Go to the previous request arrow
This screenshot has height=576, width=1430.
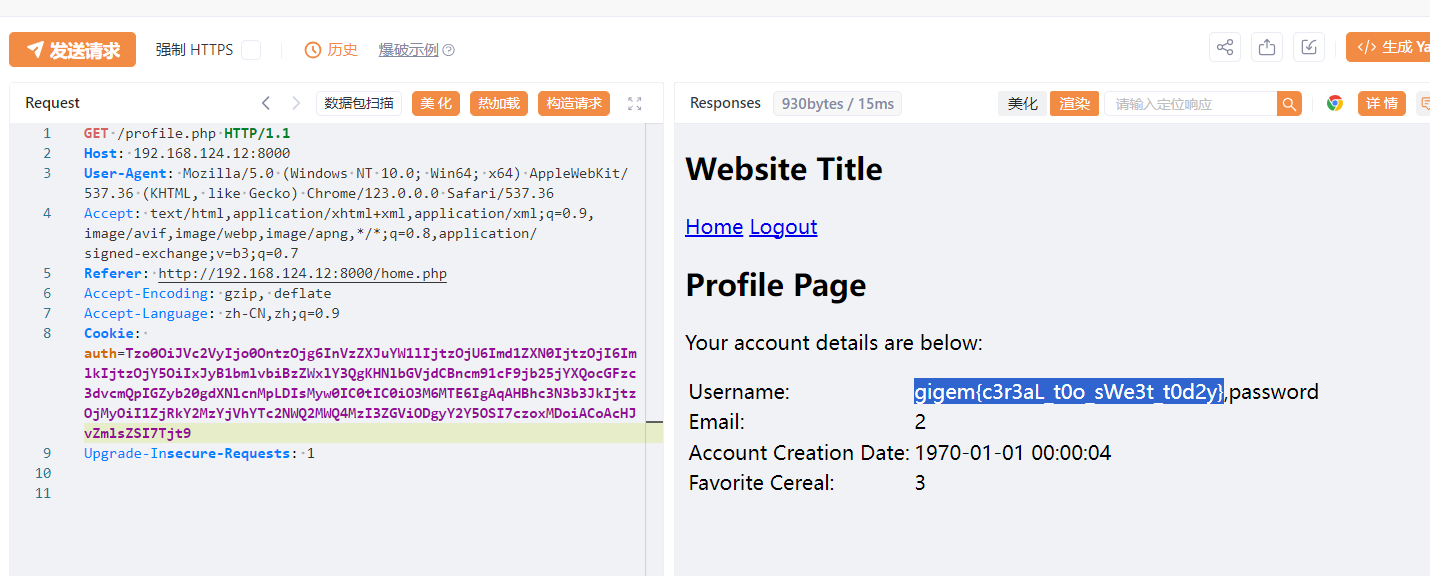pyautogui.click(x=266, y=103)
